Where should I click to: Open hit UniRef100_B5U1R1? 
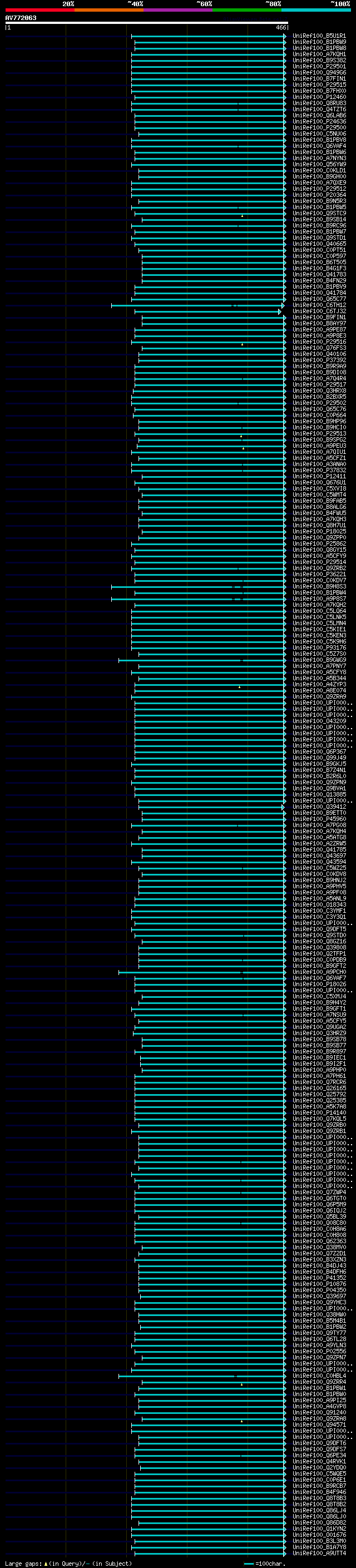[319, 37]
